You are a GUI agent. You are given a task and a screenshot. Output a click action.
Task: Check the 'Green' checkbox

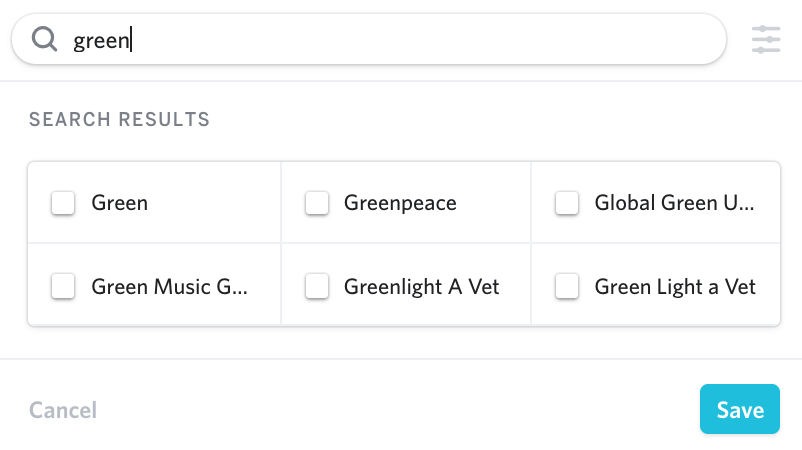point(63,203)
